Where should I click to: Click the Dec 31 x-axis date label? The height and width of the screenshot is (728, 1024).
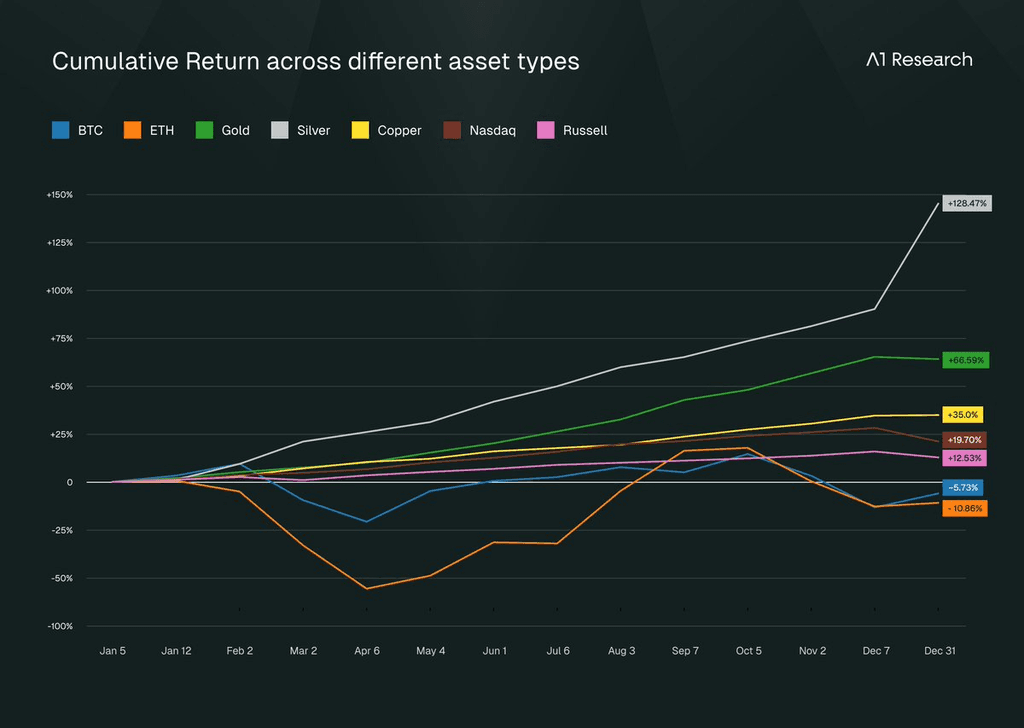pos(940,651)
